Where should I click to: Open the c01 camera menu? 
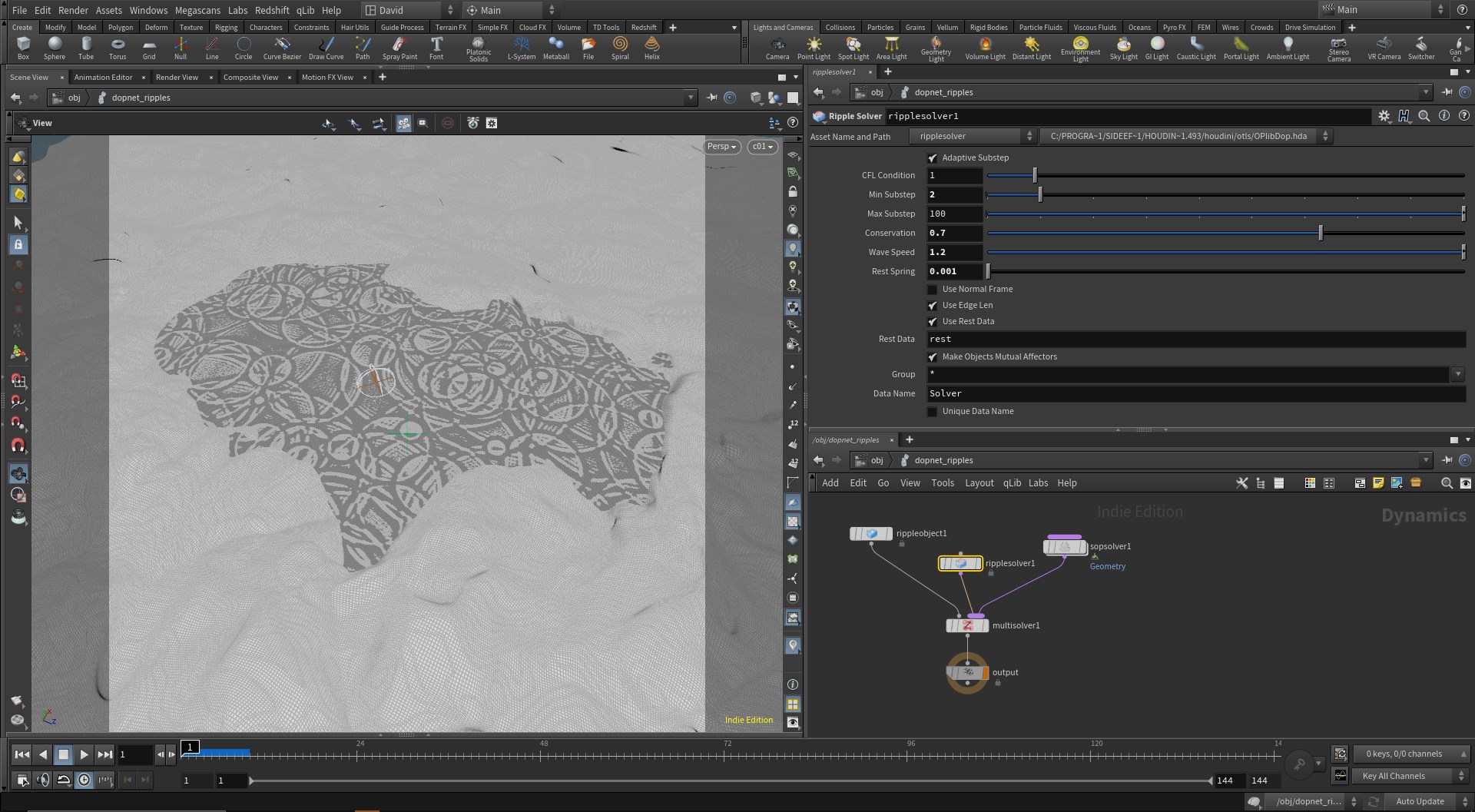coord(762,147)
